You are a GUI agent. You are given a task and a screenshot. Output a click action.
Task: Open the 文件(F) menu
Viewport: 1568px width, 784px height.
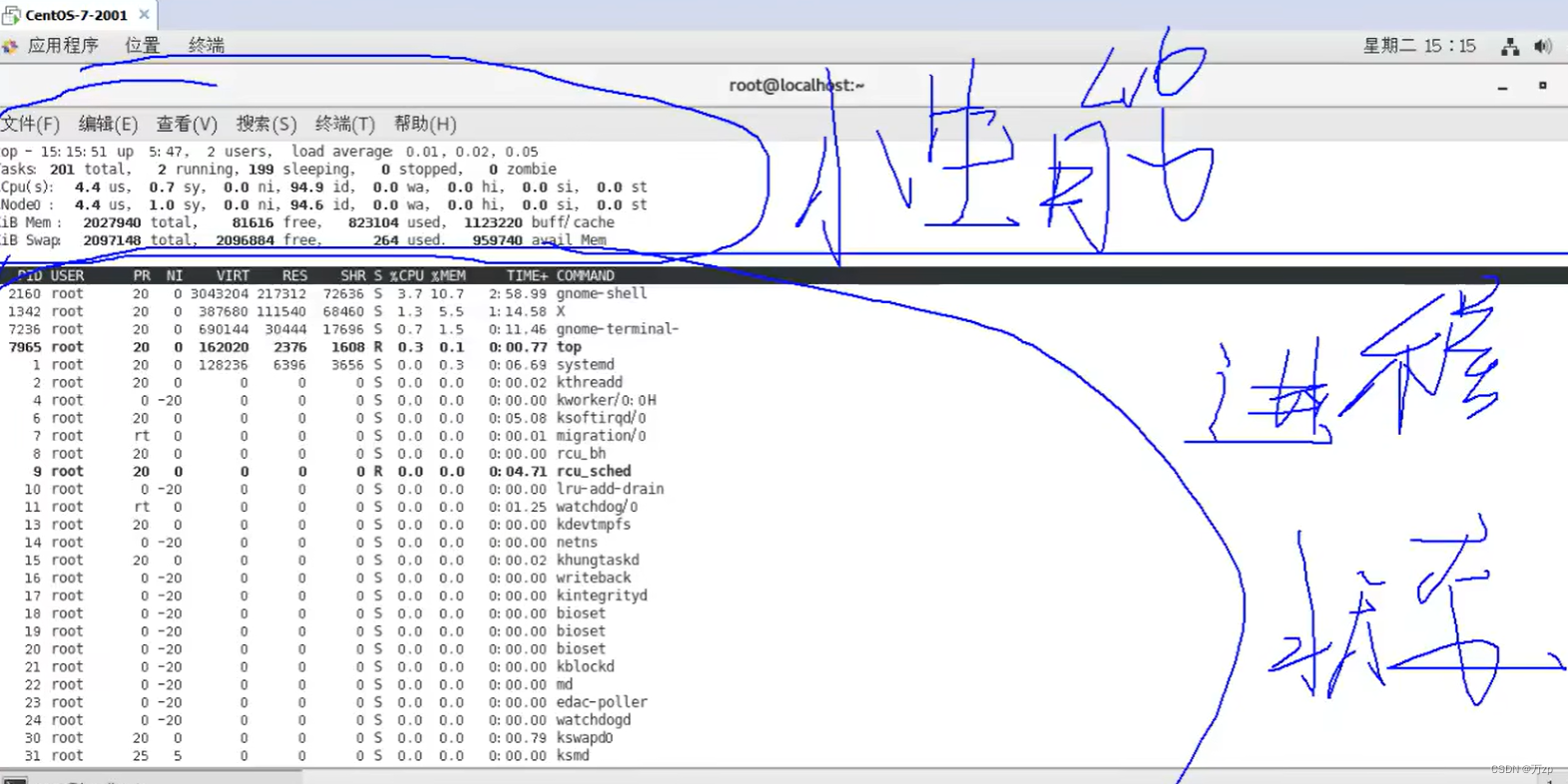tap(30, 124)
